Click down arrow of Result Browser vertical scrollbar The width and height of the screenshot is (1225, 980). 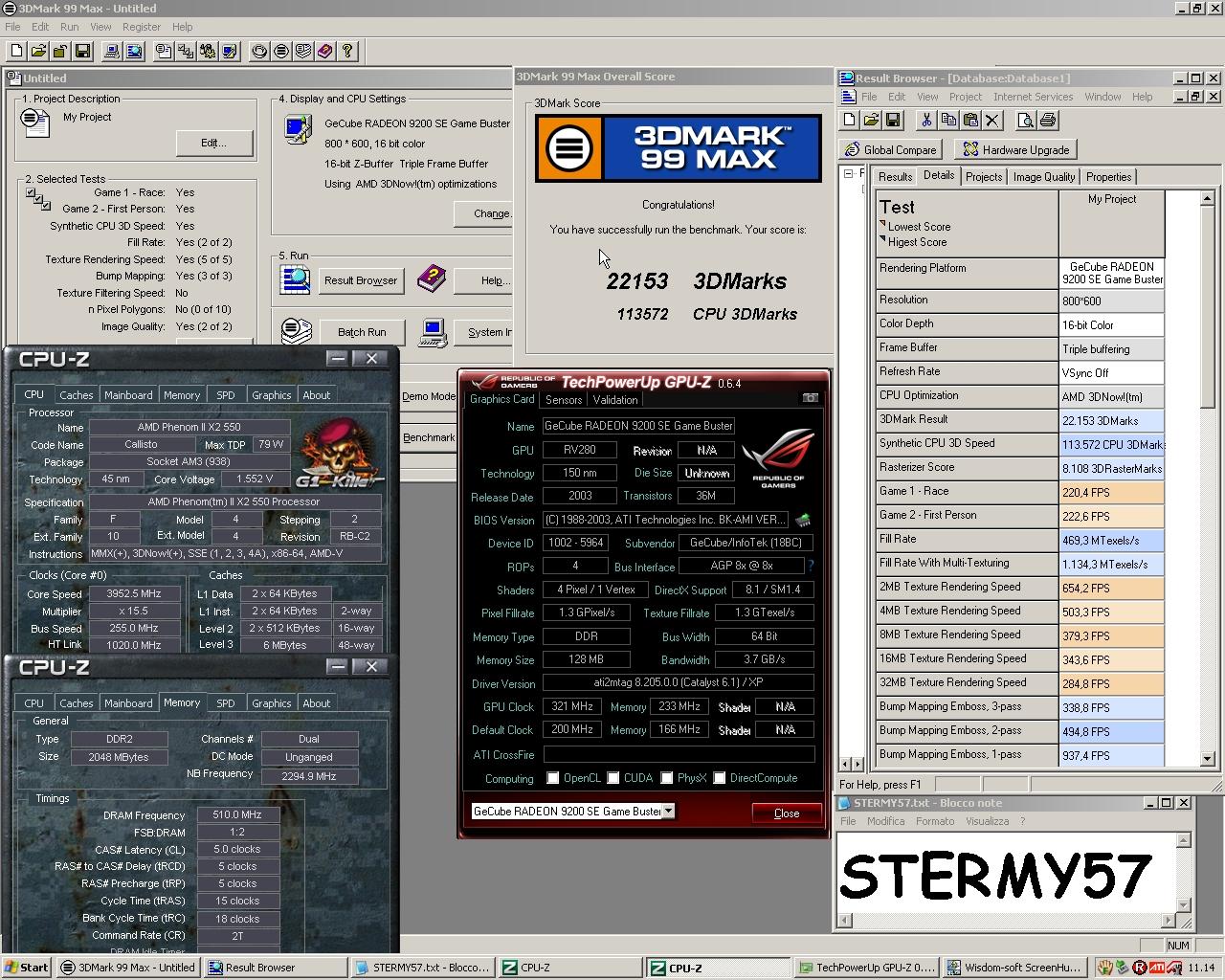[x=1207, y=759]
